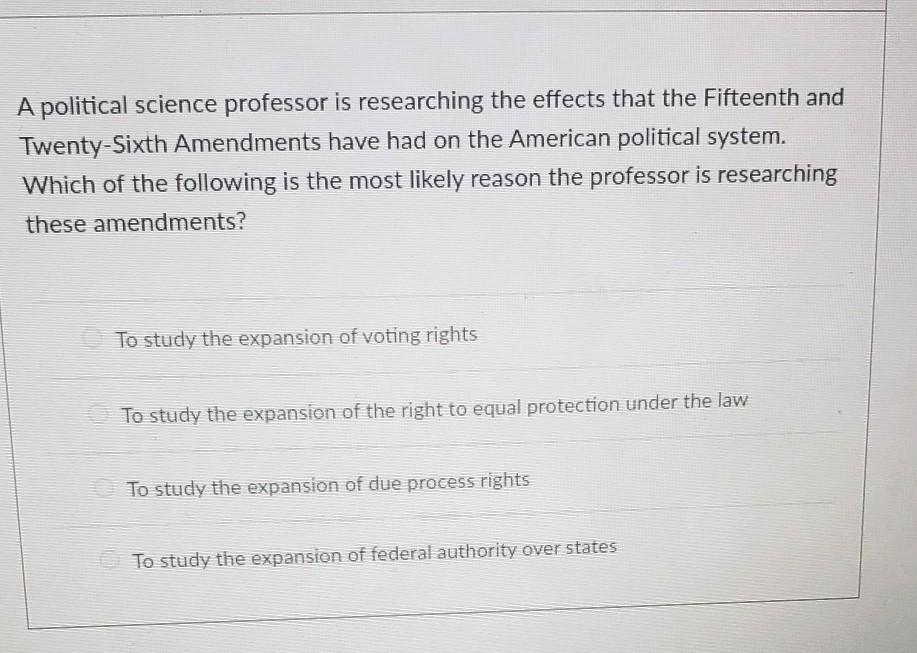Click the final line 'these amendments?'
The width and height of the screenshot is (917, 653).
(136, 223)
